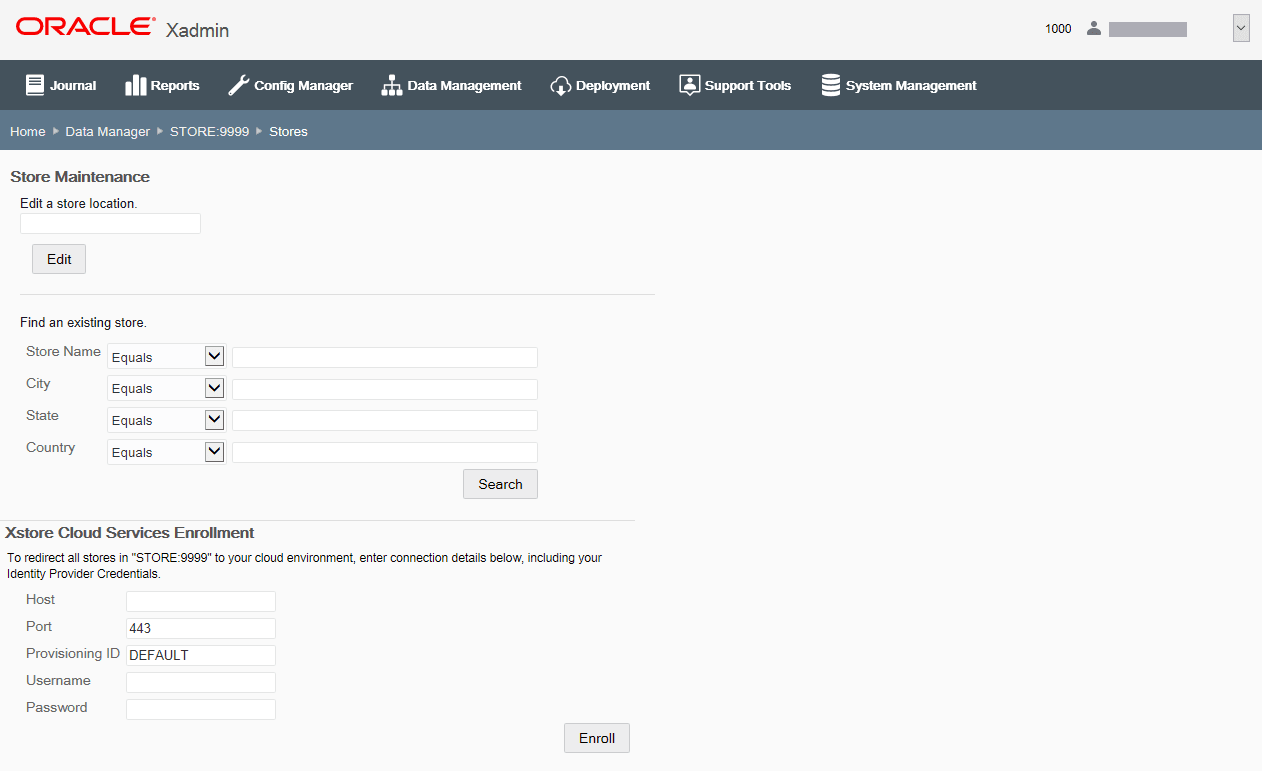Select the Config Manager wrench icon

(x=238, y=84)
